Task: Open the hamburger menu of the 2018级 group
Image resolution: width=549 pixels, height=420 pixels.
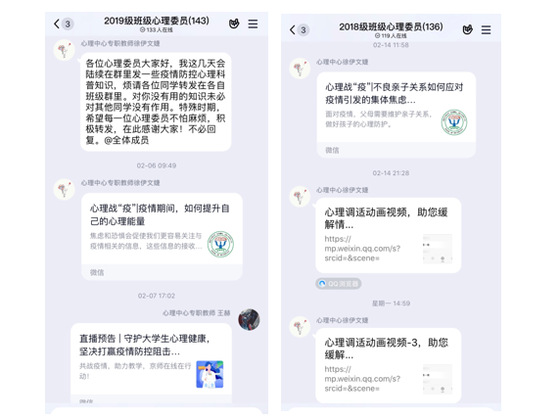Action: (486, 30)
